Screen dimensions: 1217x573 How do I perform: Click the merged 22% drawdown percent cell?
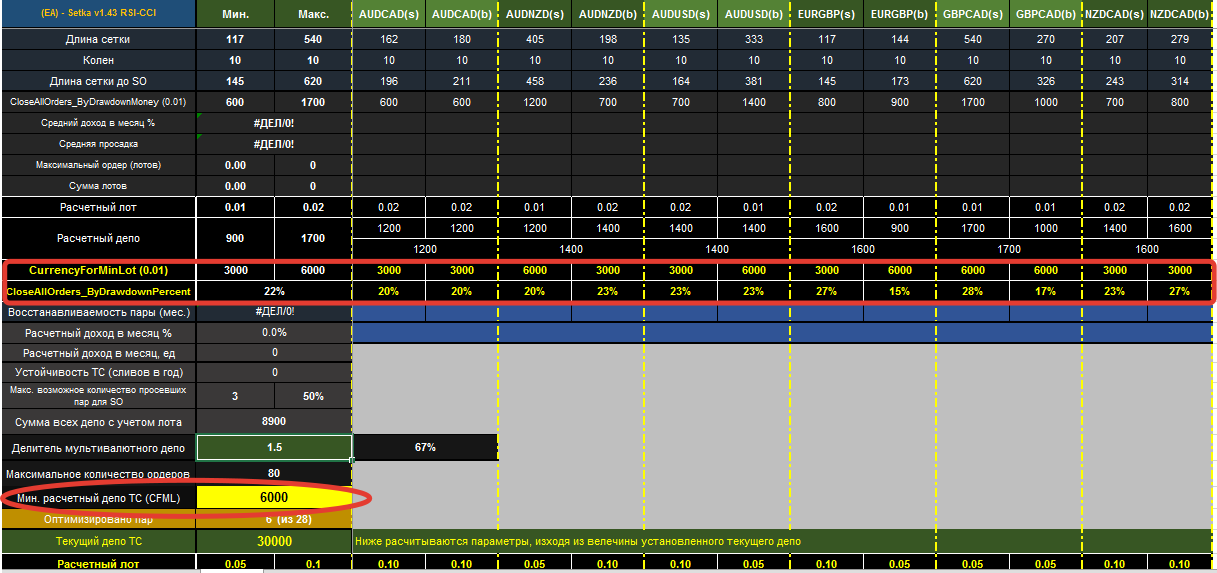point(274,292)
